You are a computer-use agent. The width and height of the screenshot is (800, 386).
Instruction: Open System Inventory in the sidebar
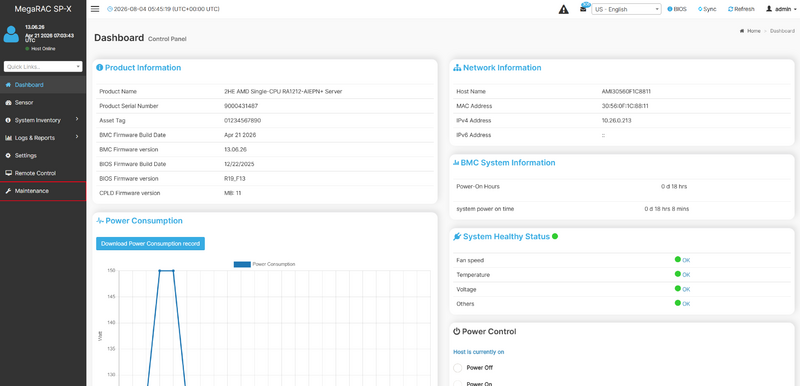pos(43,120)
